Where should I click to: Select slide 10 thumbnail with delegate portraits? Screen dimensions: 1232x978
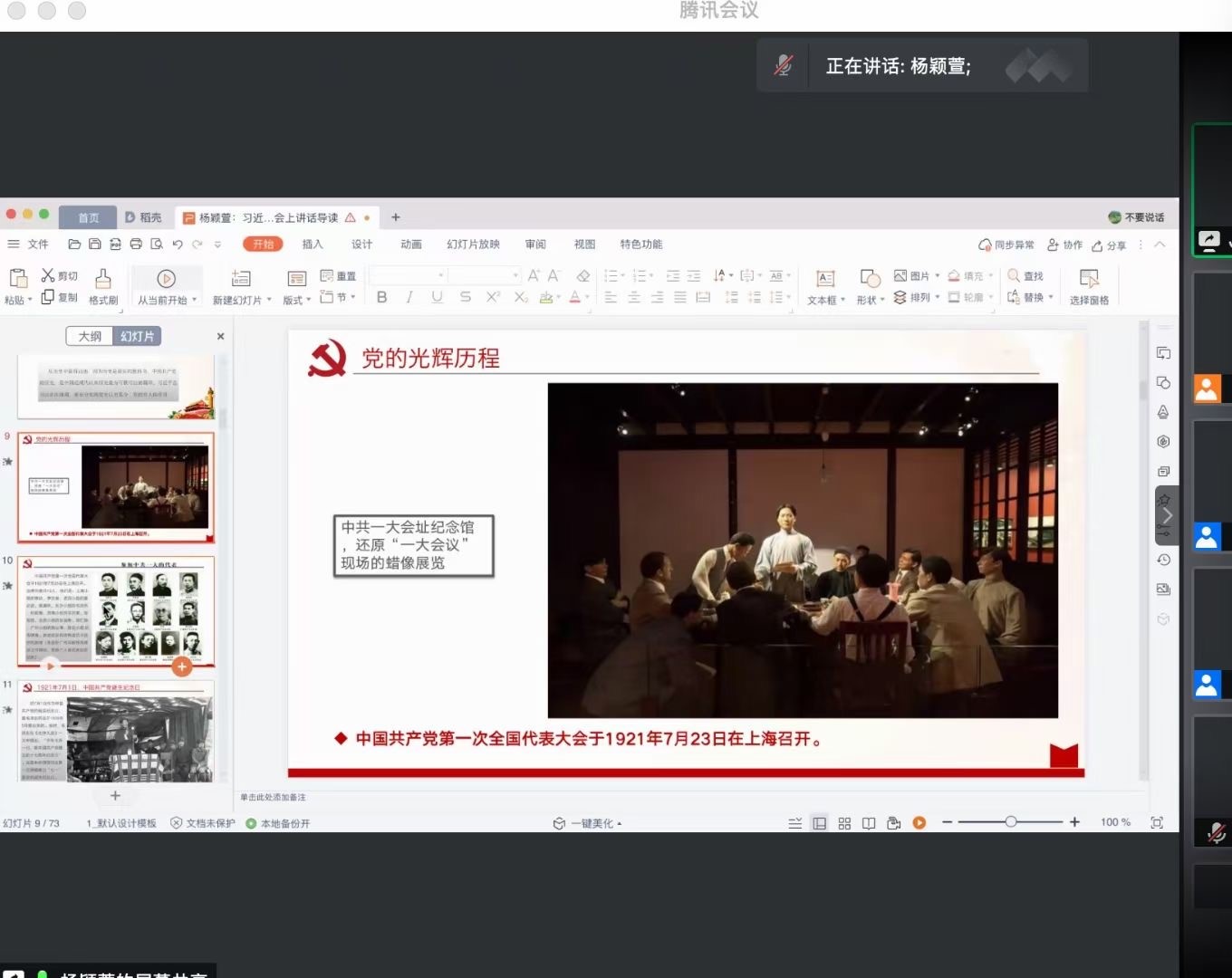coord(116,612)
